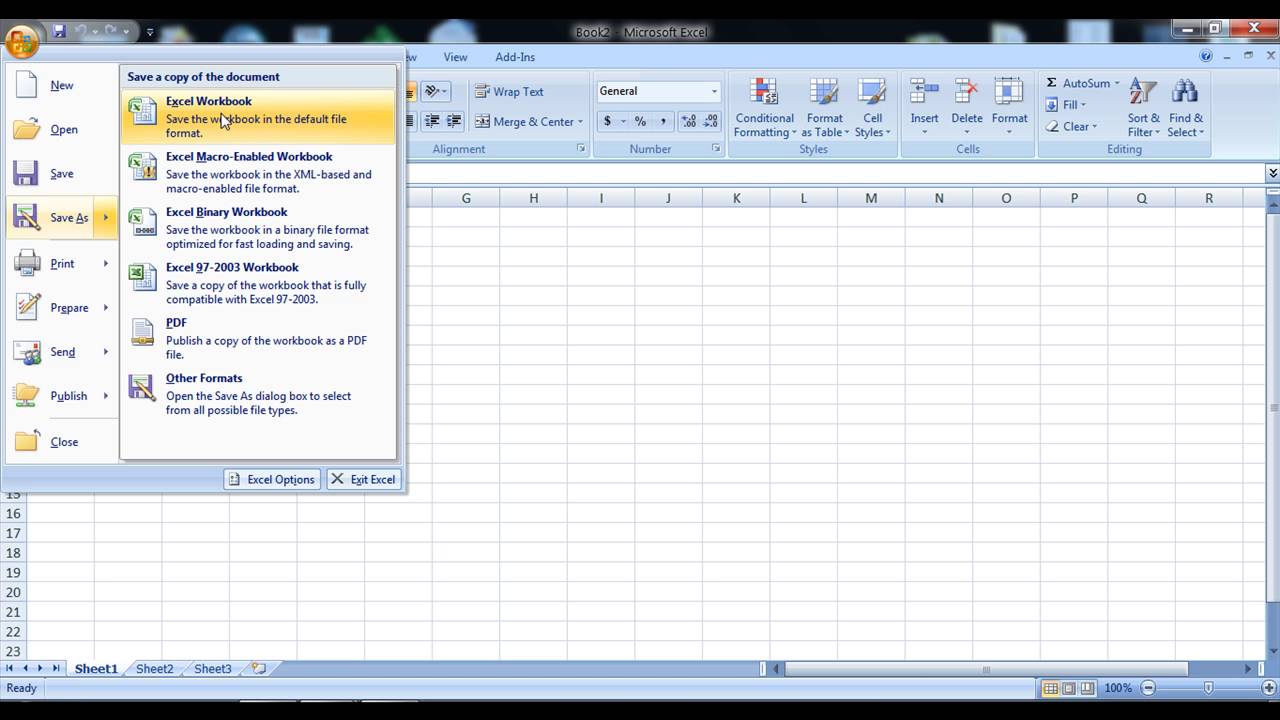The height and width of the screenshot is (720, 1280).
Task: Open Number format dialog launcher
Action: (x=716, y=149)
